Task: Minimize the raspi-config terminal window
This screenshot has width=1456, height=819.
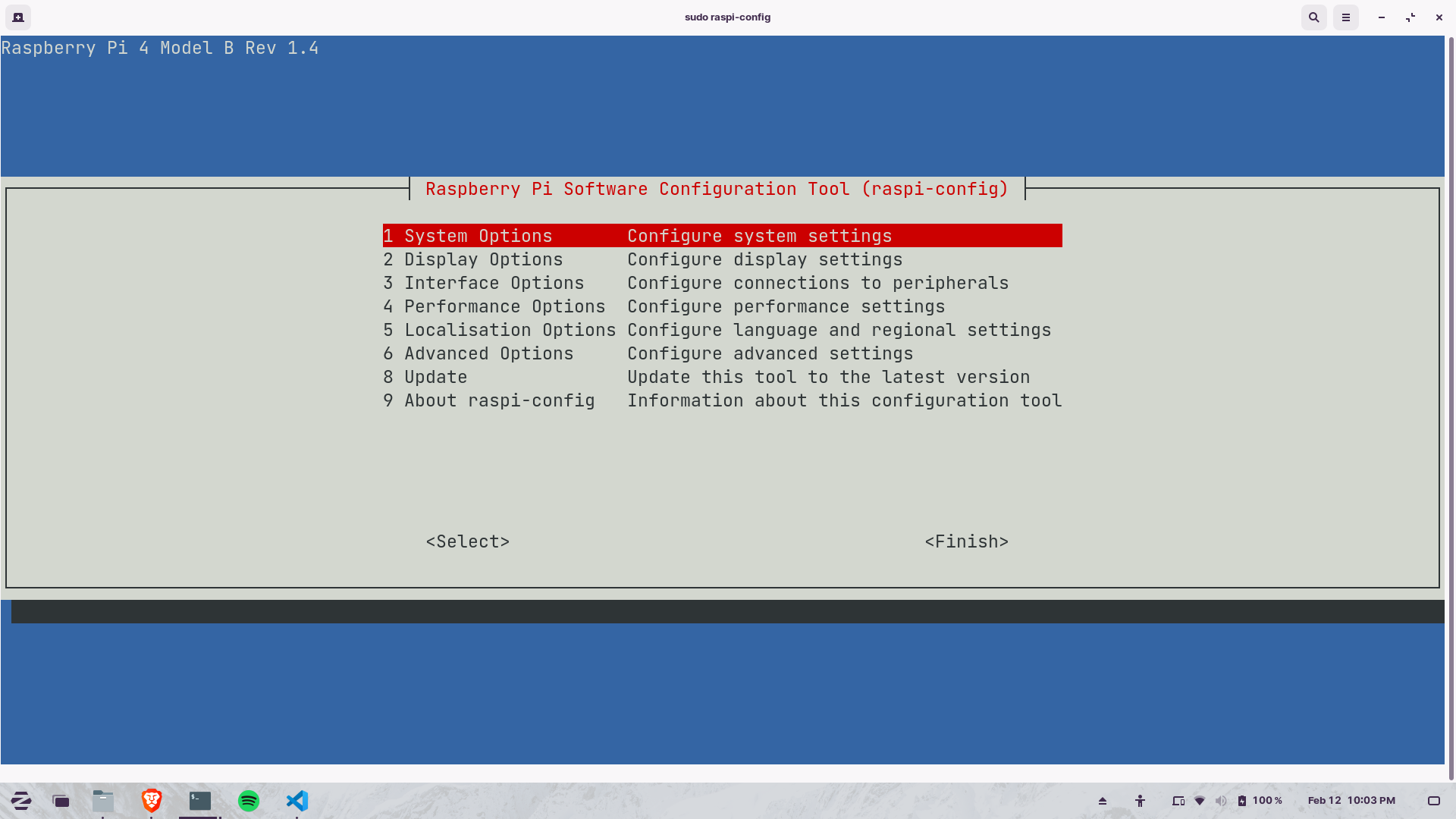Action: [x=1382, y=17]
